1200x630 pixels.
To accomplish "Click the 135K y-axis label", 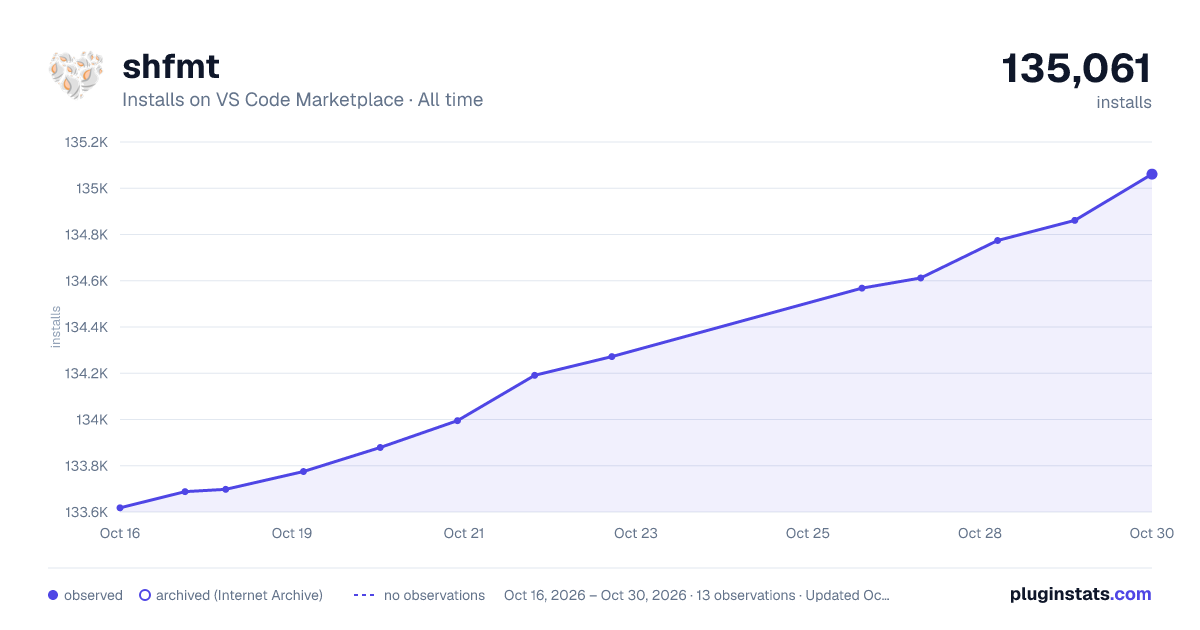I will tap(92, 188).
